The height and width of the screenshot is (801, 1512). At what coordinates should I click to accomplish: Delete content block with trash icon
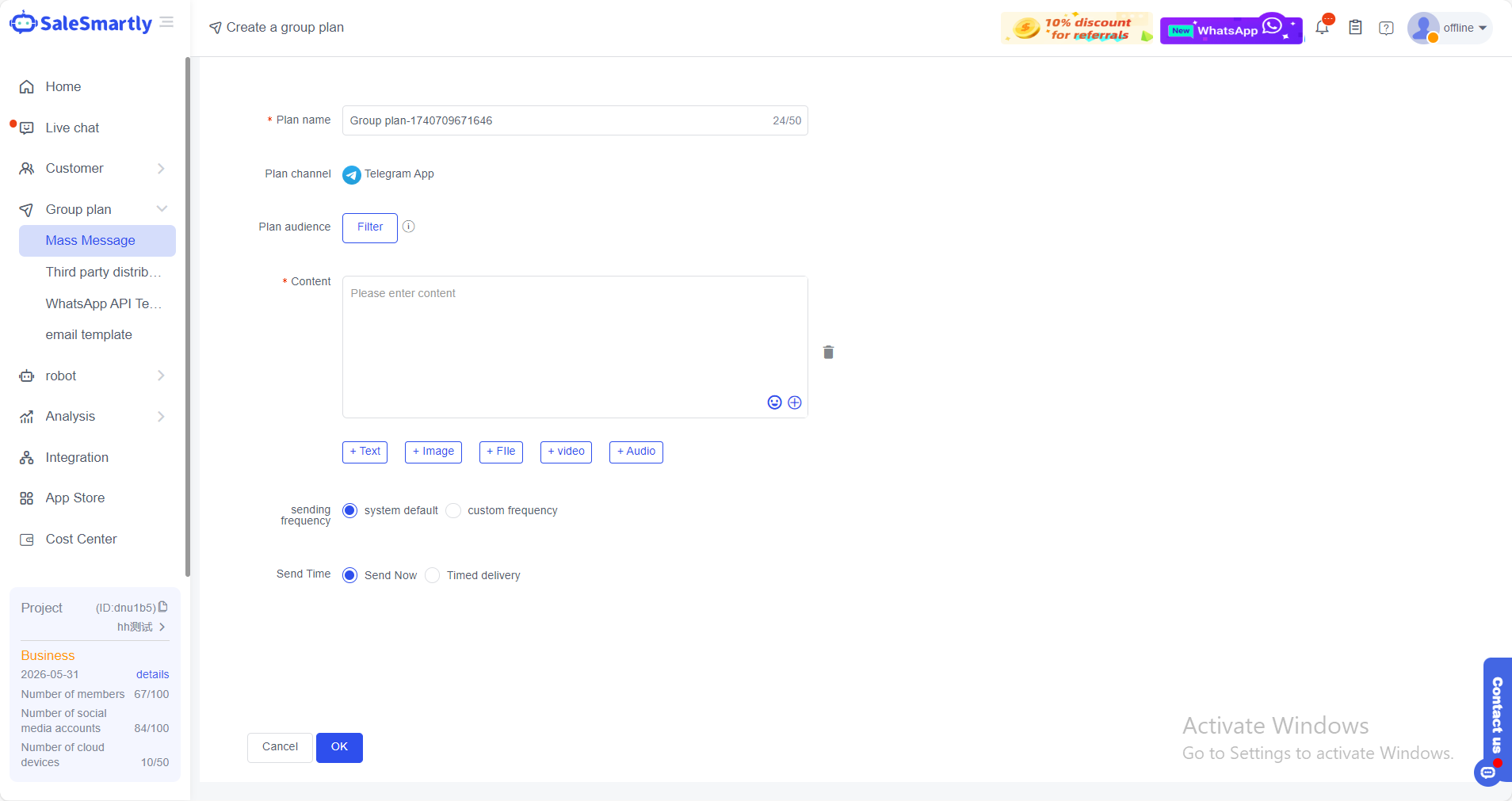pyautogui.click(x=828, y=353)
